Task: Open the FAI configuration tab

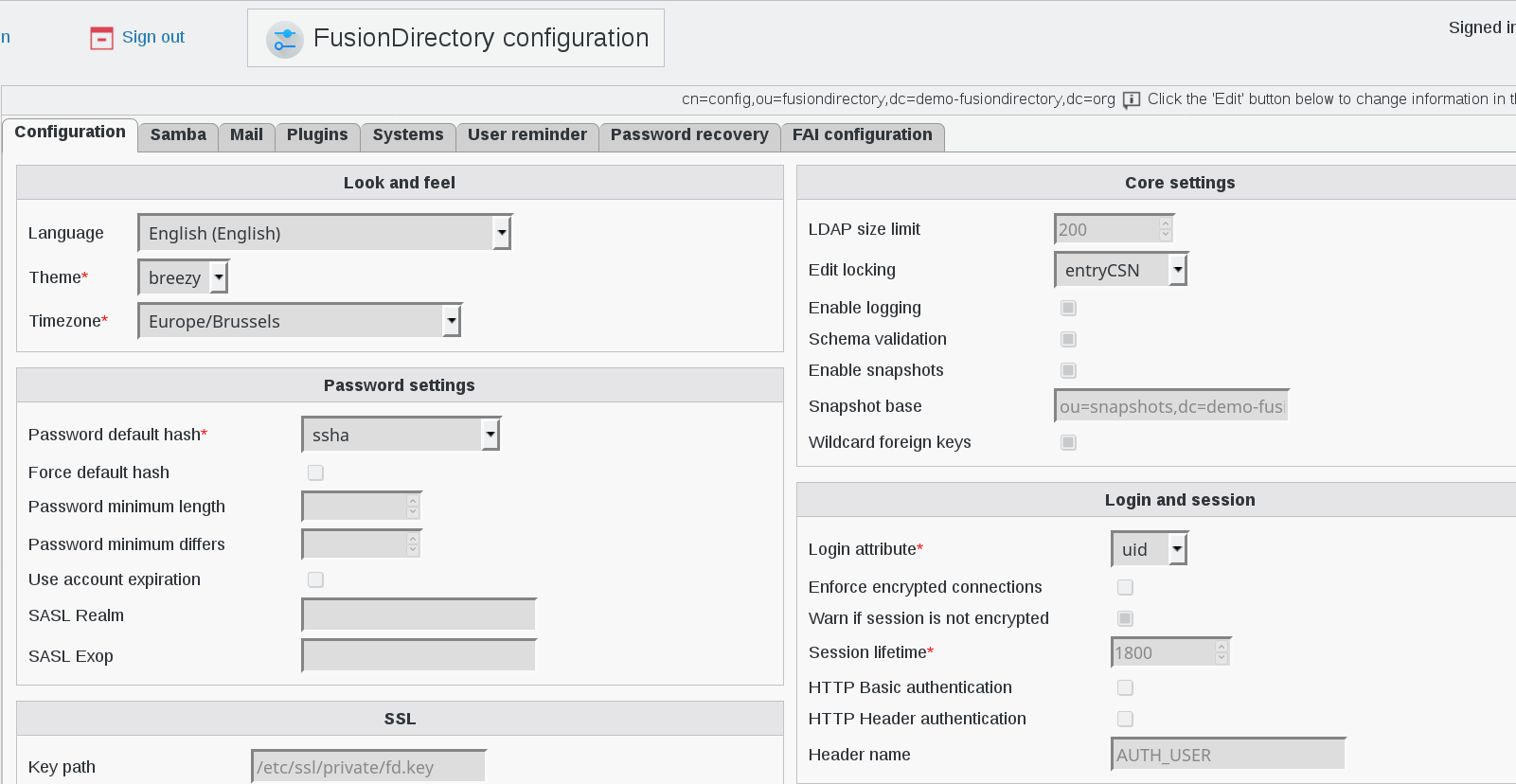Action: click(x=863, y=135)
